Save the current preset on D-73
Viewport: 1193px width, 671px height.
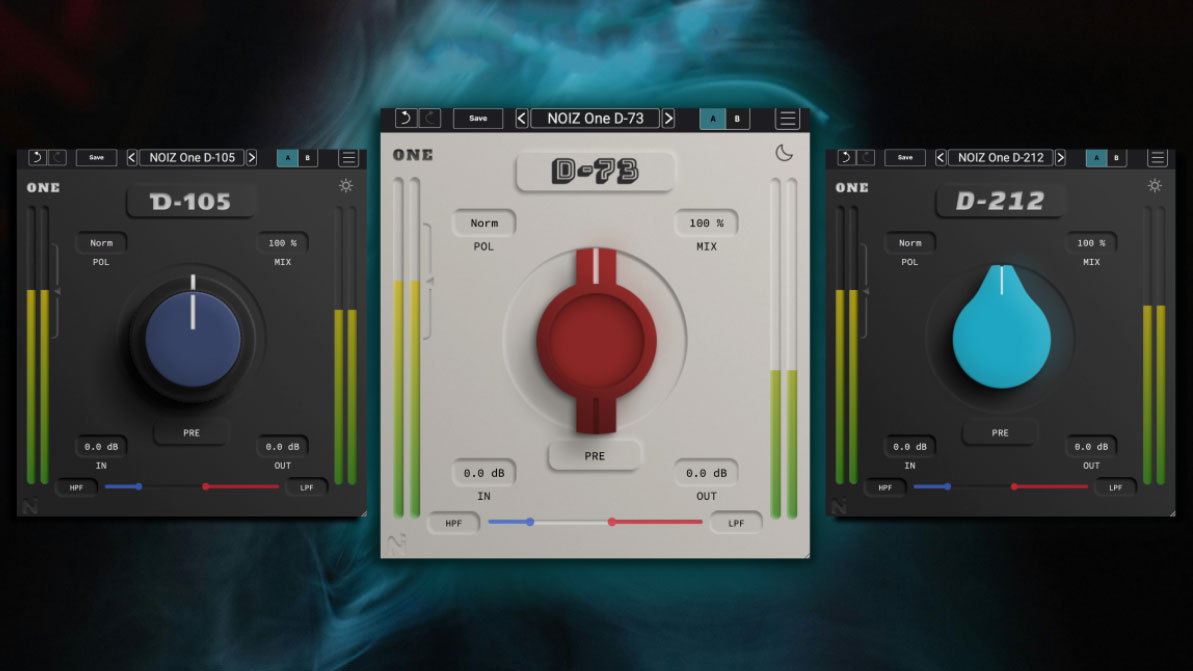(478, 118)
